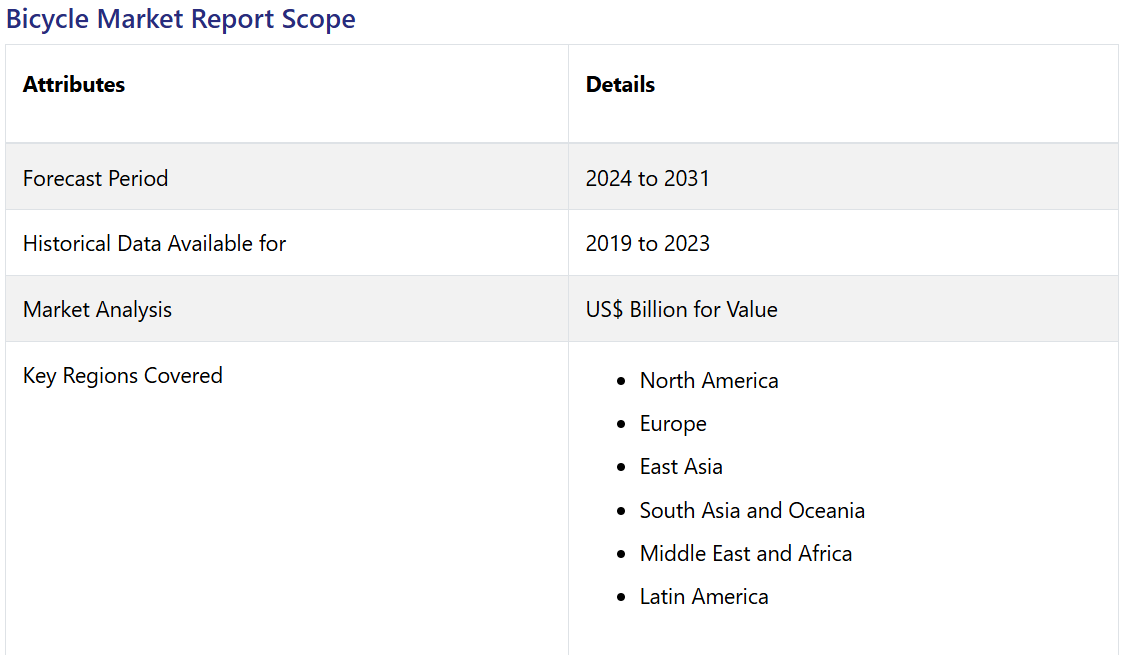Select 'Europe' list item
Screen dimensions: 1123x655
pyautogui.click(x=673, y=424)
